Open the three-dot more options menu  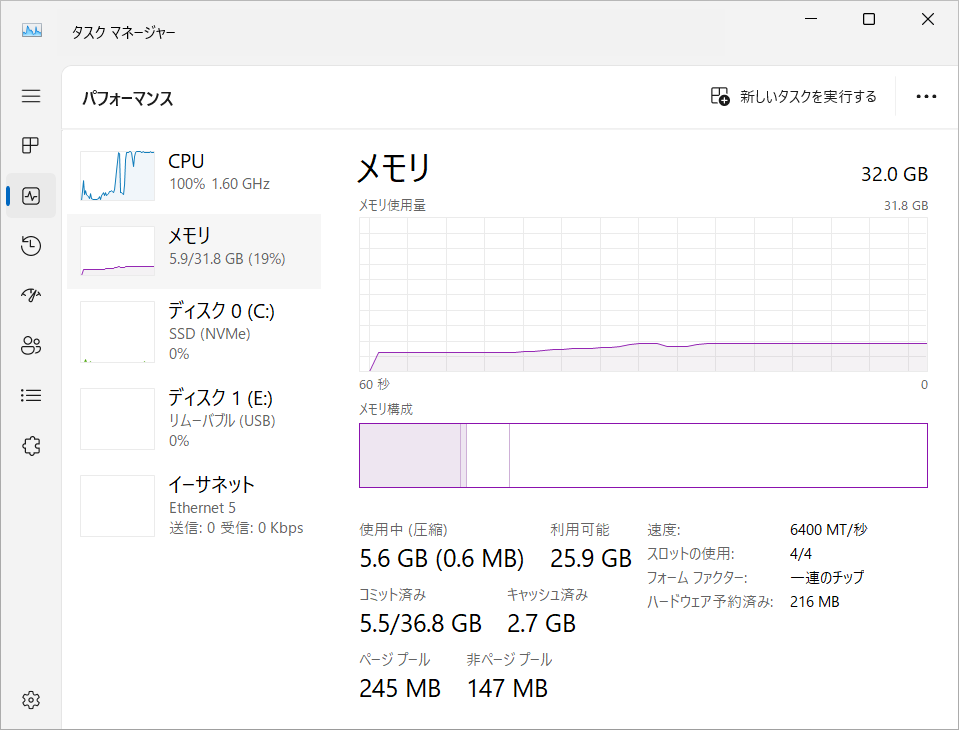[926, 97]
